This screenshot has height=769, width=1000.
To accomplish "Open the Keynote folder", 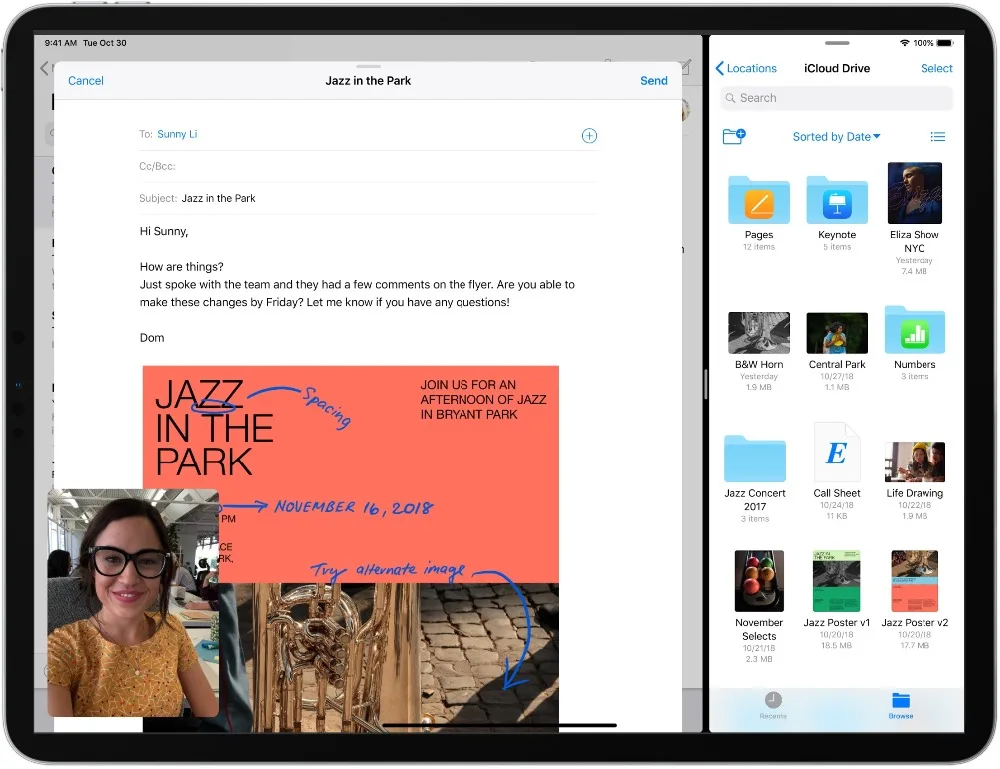I will 837,200.
